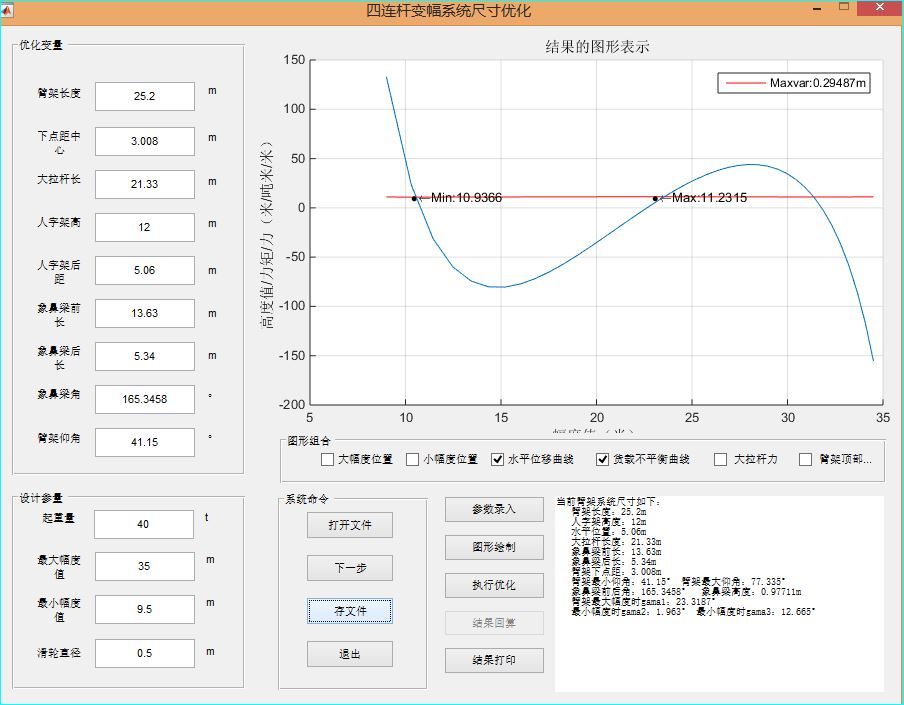Tick the 大拉杆力 checkbox
Screen dimensions: 904x705
pos(720,460)
